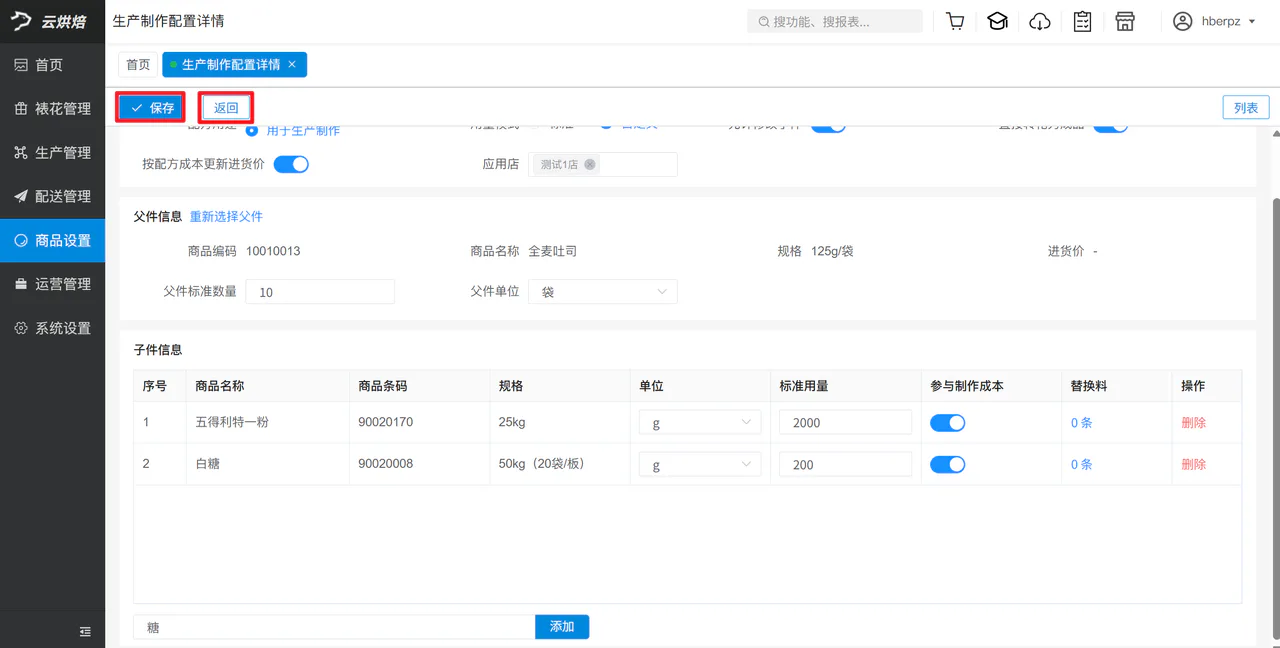The image size is (1280, 648).
Task: Click the 列表 button
Action: coord(1246,108)
